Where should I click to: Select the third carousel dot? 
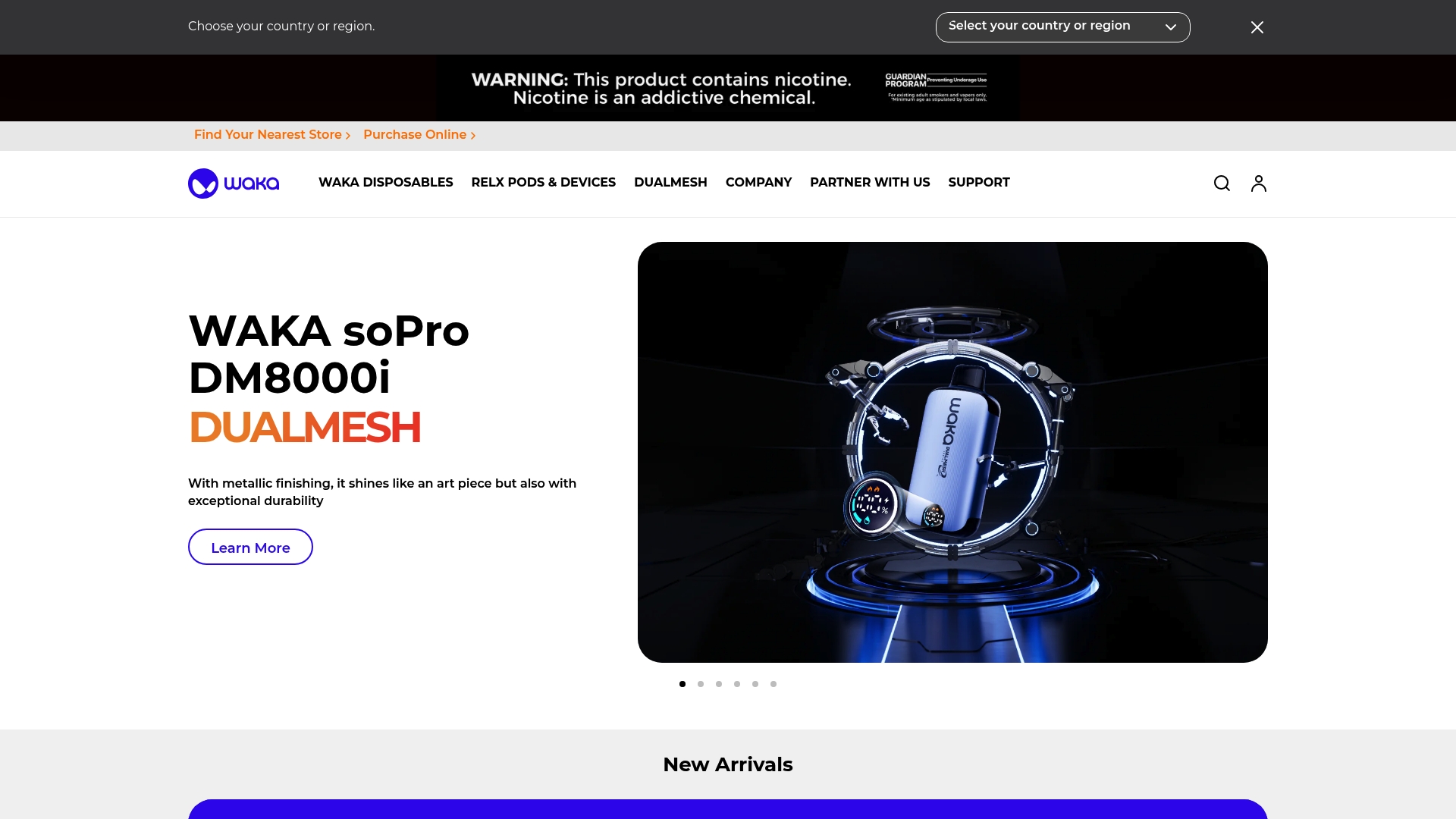click(719, 684)
